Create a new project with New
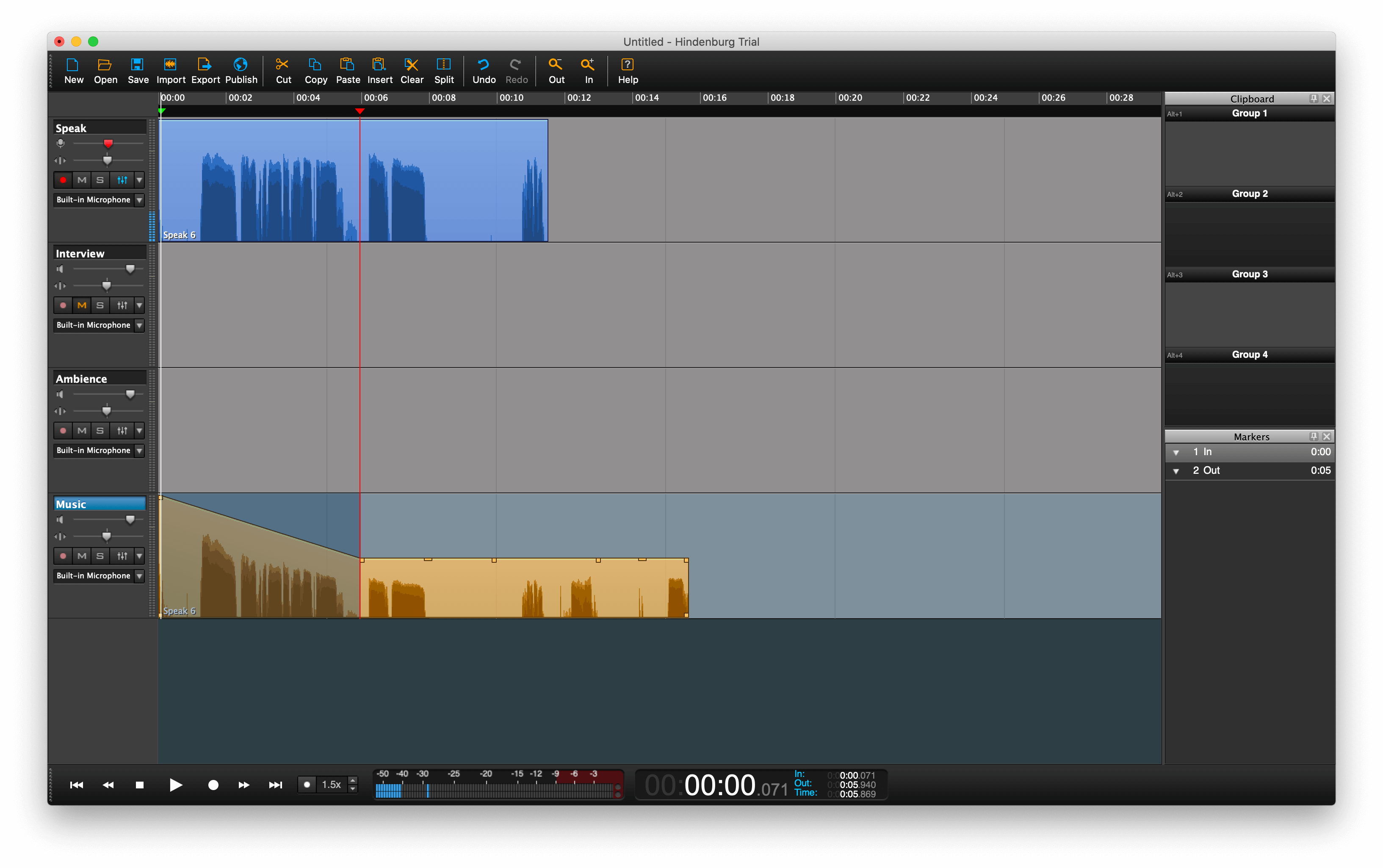 pos(74,70)
